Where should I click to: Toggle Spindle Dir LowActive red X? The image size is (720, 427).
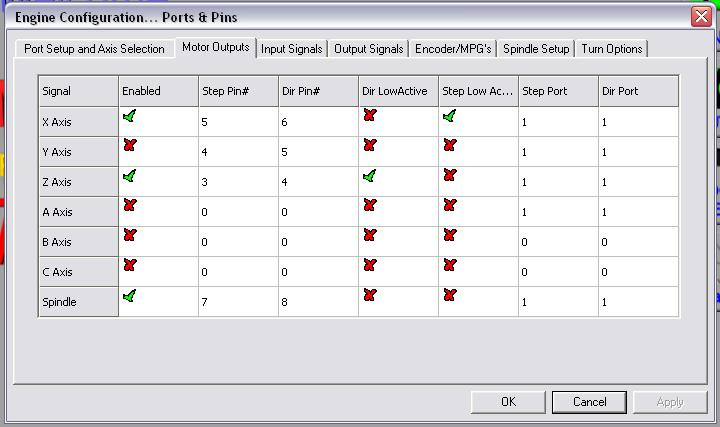pos(369,296)
